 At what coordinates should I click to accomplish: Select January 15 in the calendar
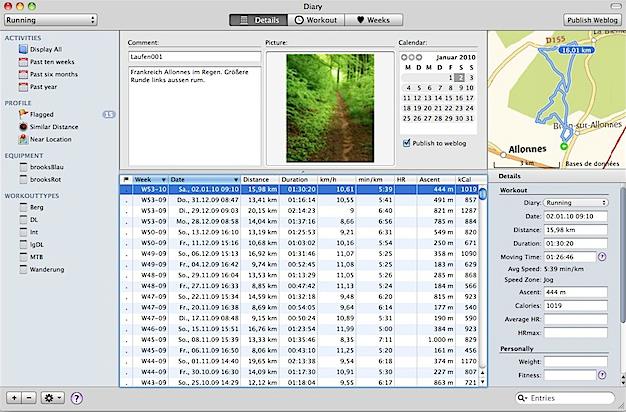coord(449,98)
